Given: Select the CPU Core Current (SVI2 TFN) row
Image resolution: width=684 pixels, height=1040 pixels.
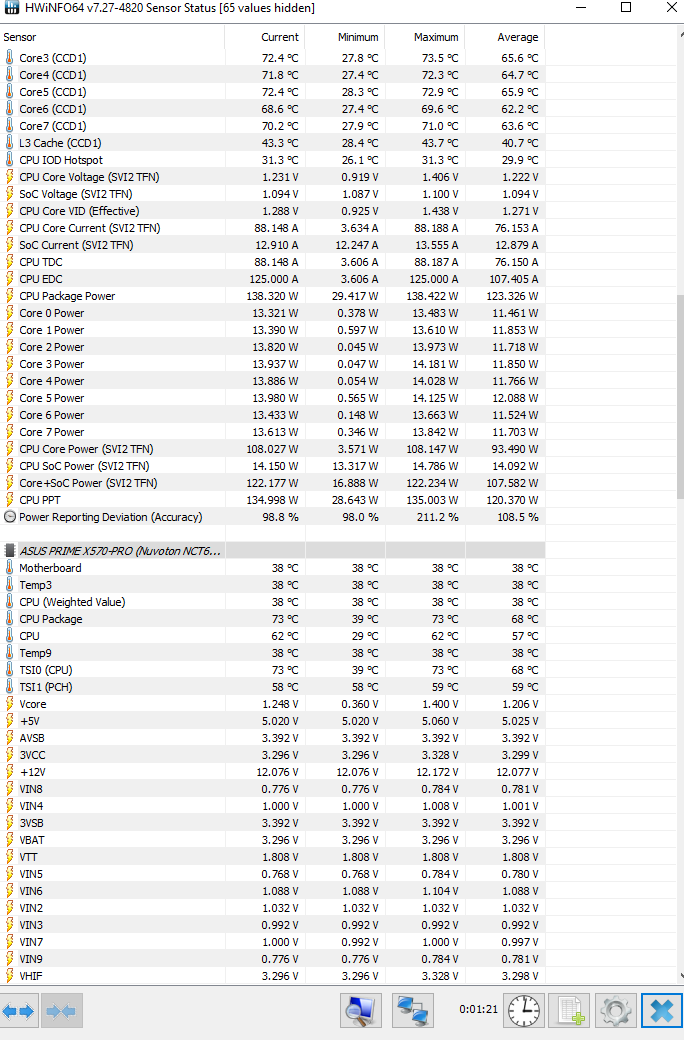Looking at the screenshot, I should (272, 228).
